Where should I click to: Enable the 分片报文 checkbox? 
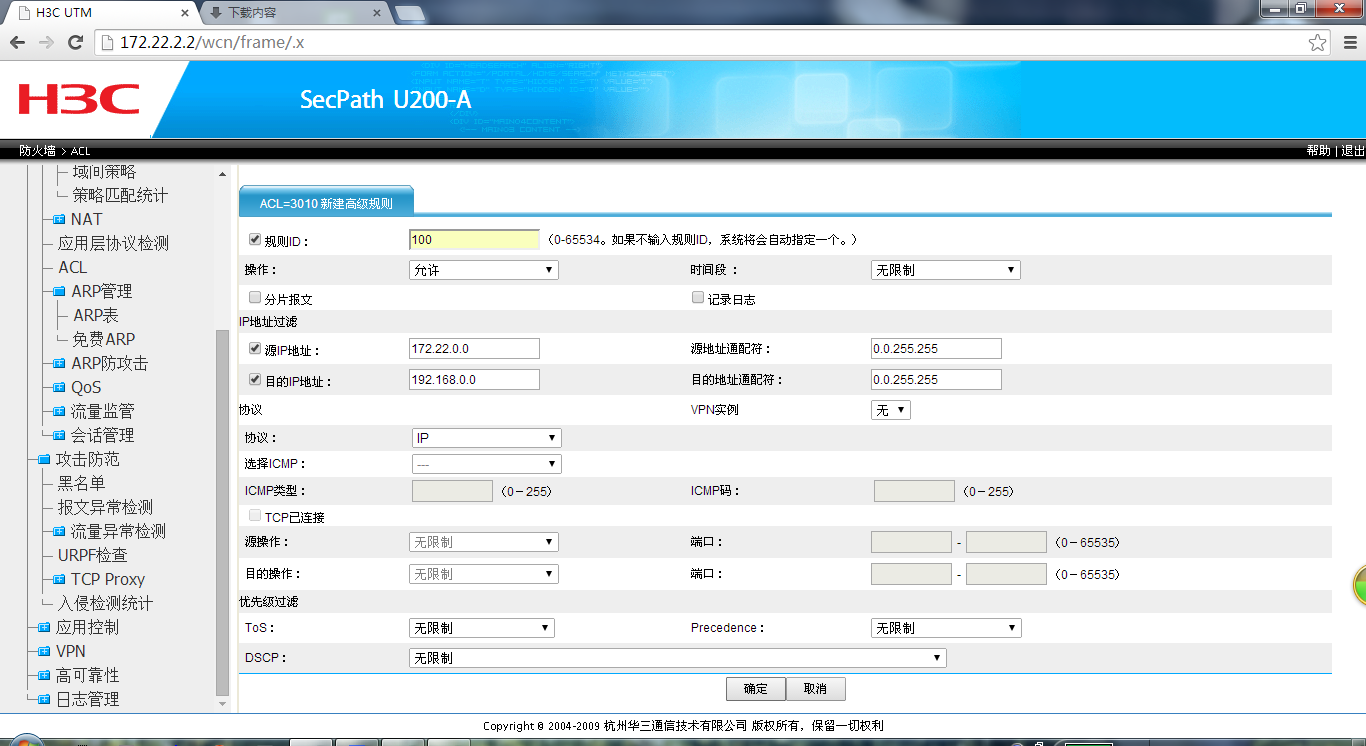[x=255, y=298]
